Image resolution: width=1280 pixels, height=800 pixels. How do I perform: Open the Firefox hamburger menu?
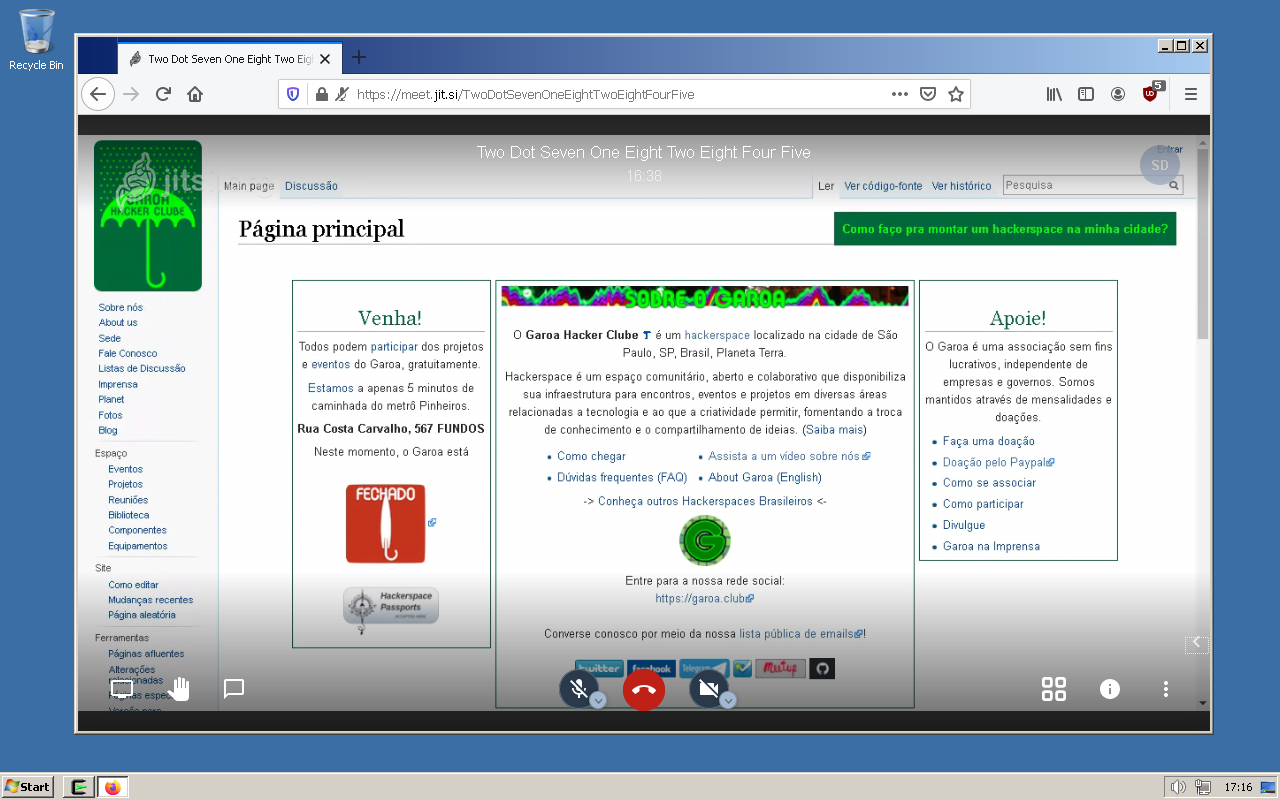(x=1191, y=94)
